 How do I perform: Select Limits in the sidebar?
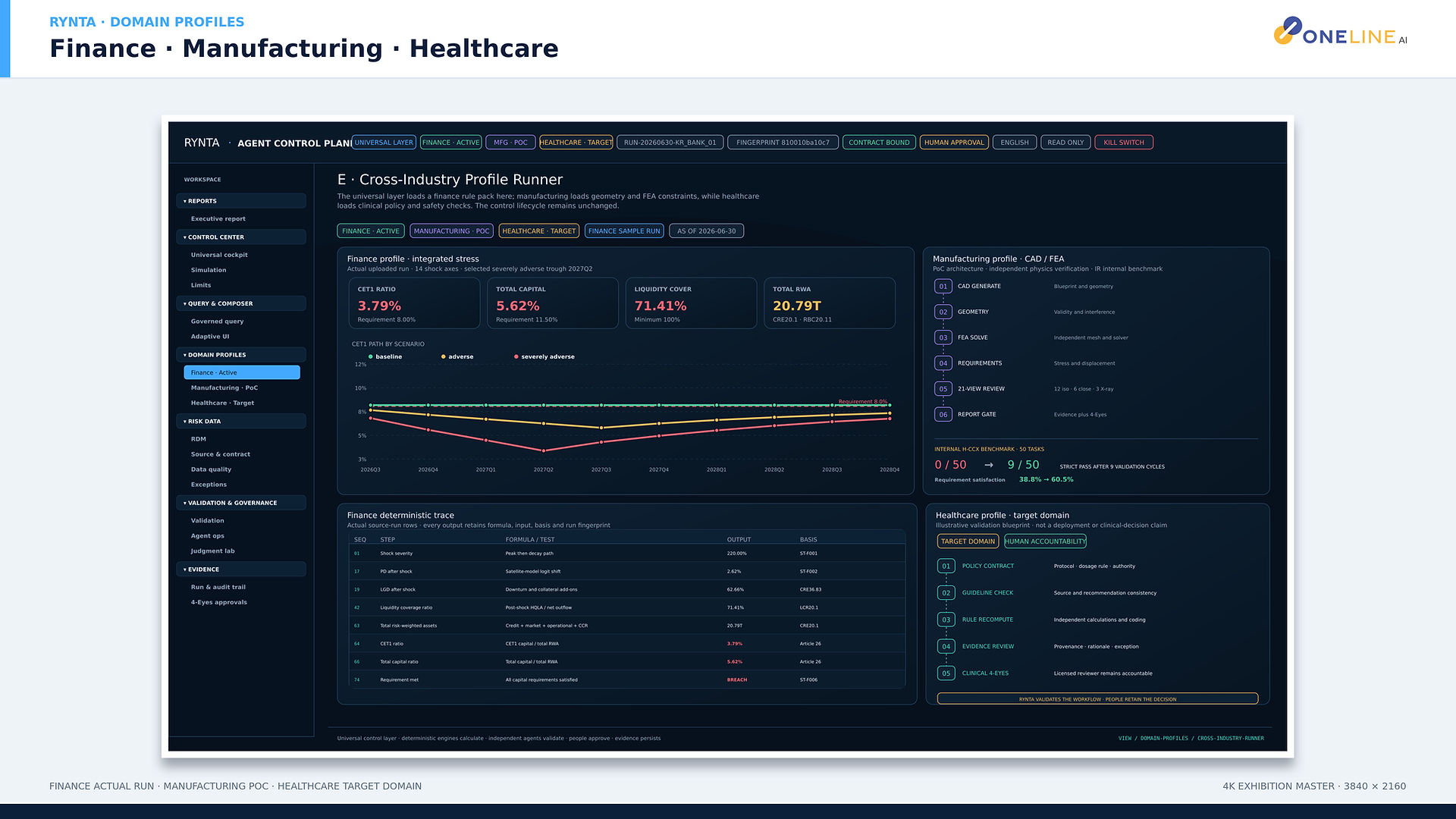pyautogui.click(x=201, y=286)
